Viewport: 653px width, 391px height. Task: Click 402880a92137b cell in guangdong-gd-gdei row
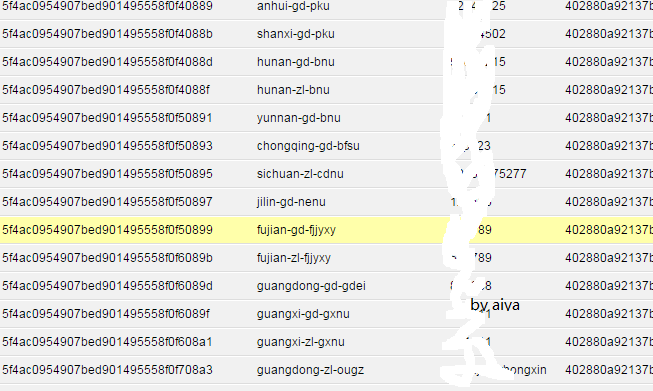point(609,286)
